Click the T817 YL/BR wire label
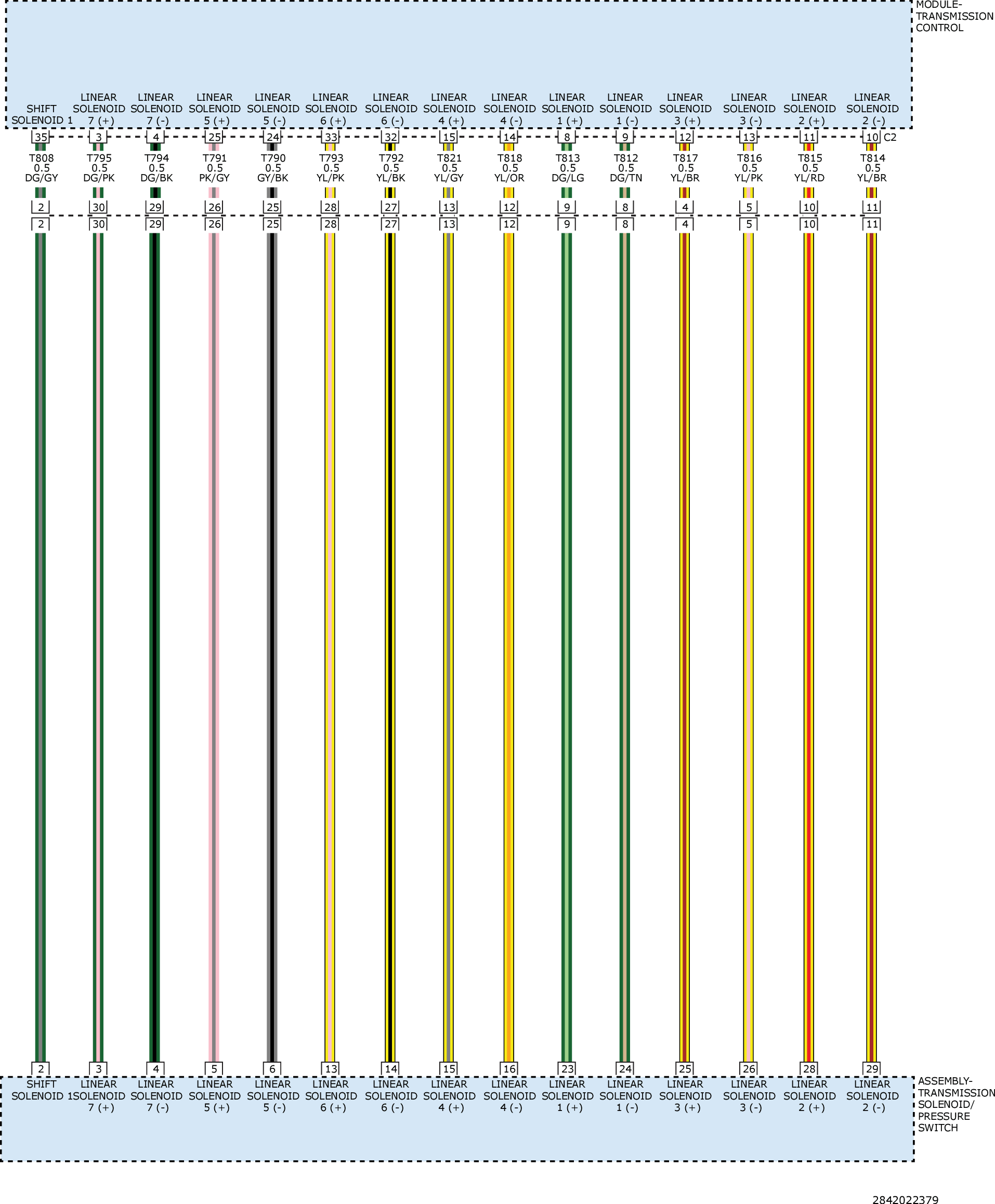Screen dimensions: 995x1204 click(686, 168)
